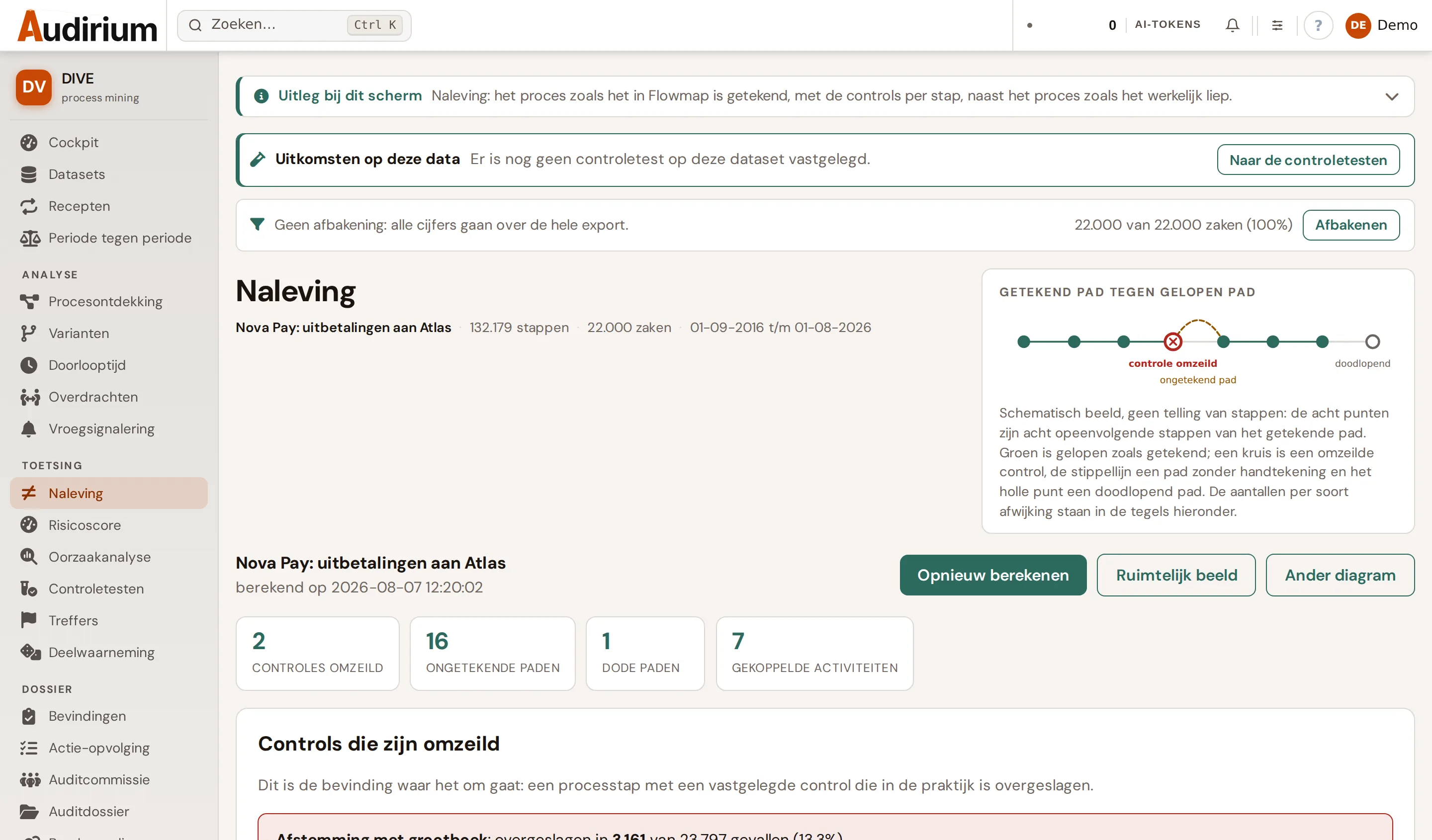Open Cockpit from the sidebar
The image size is (1432, 840).
(x=108, y=142)
